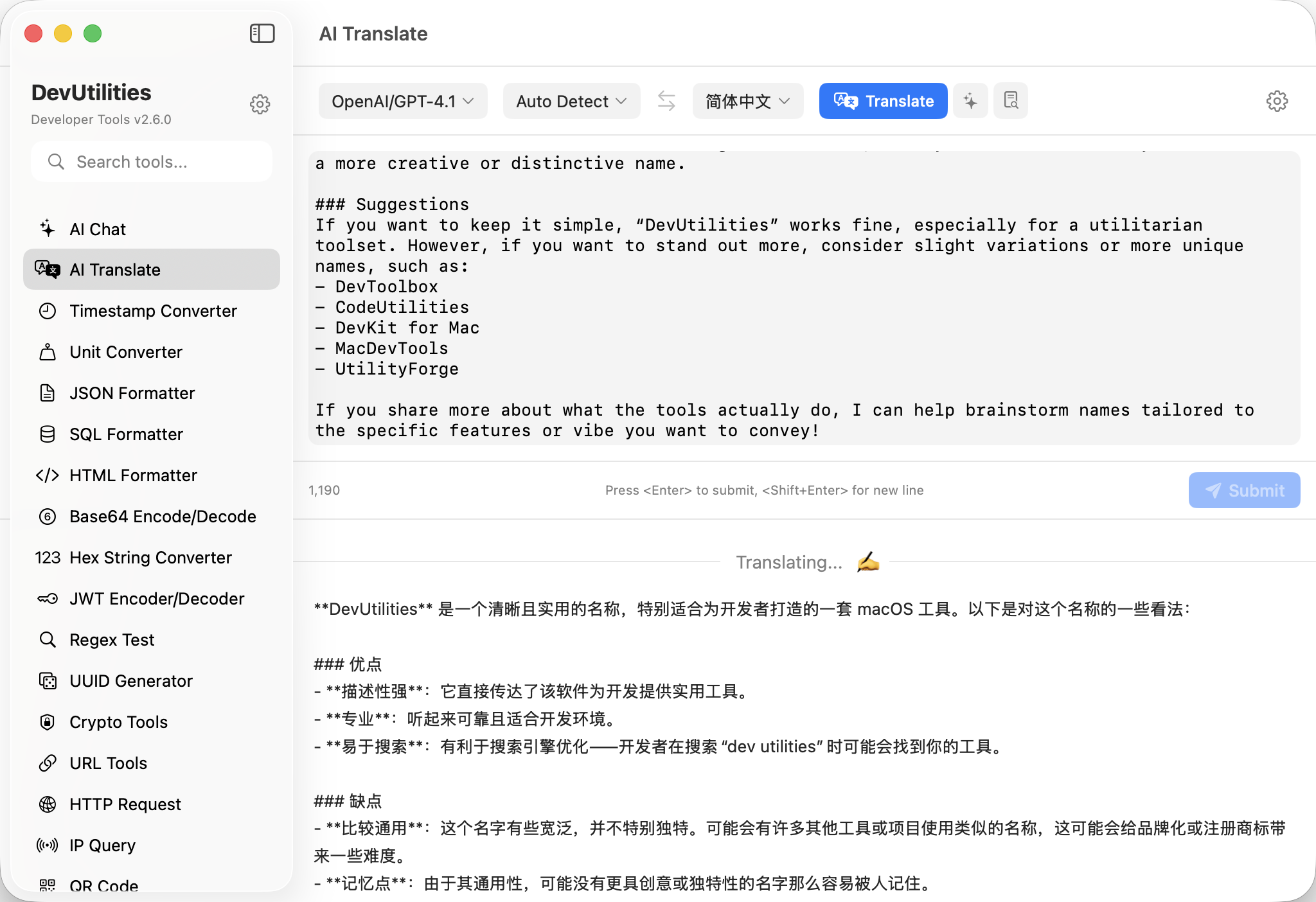Image resolution: width=1316 pixels, height=902 pixels.
Task: Expand the Auto Detect source language dropdown
Action: [571, 101]
